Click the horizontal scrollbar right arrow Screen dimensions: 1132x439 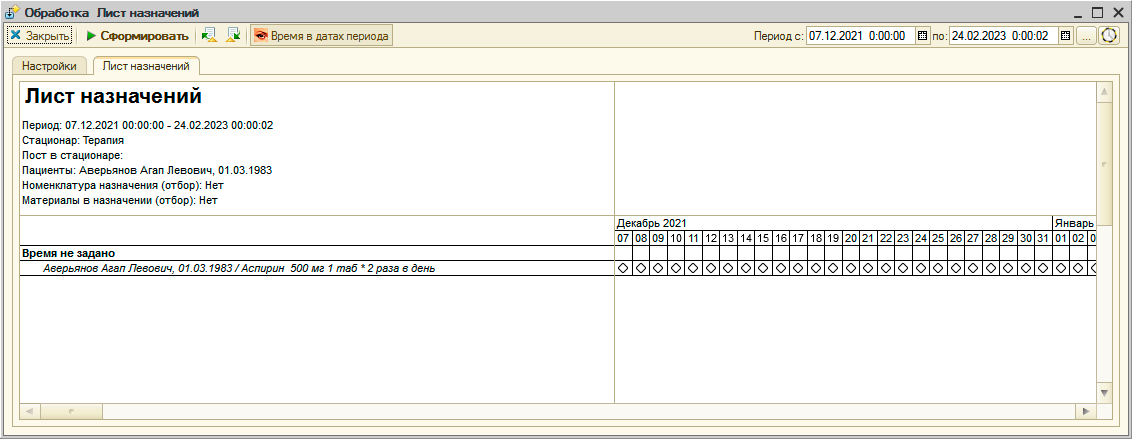1084,411
